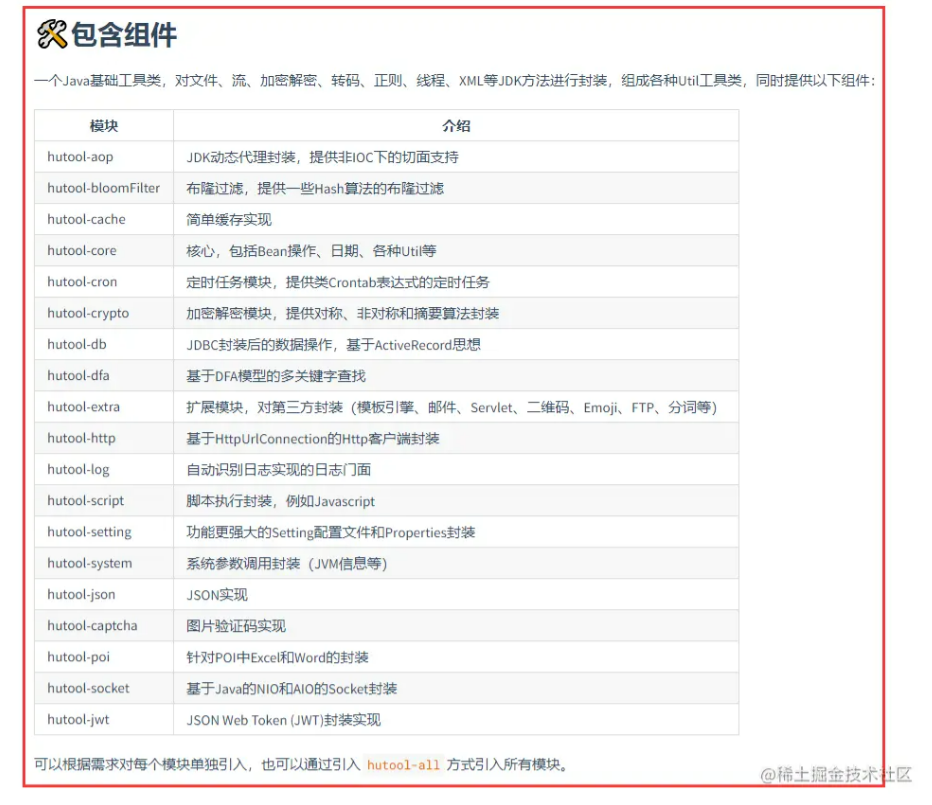Image resolution: width=932 pixels, height=805 pixels.
Task: Select the hutool-aop module name
Action: pos(80,157)
